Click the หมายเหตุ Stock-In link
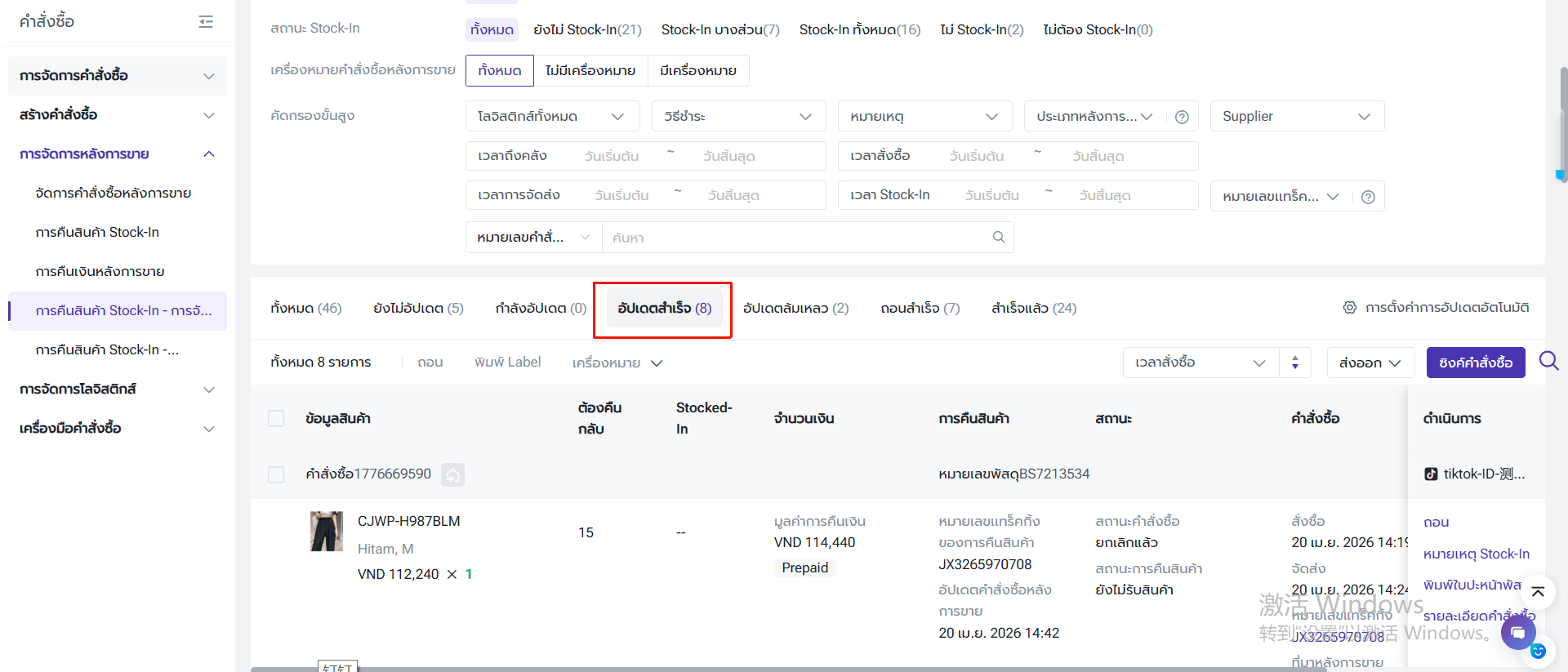 pos(1476,554)
